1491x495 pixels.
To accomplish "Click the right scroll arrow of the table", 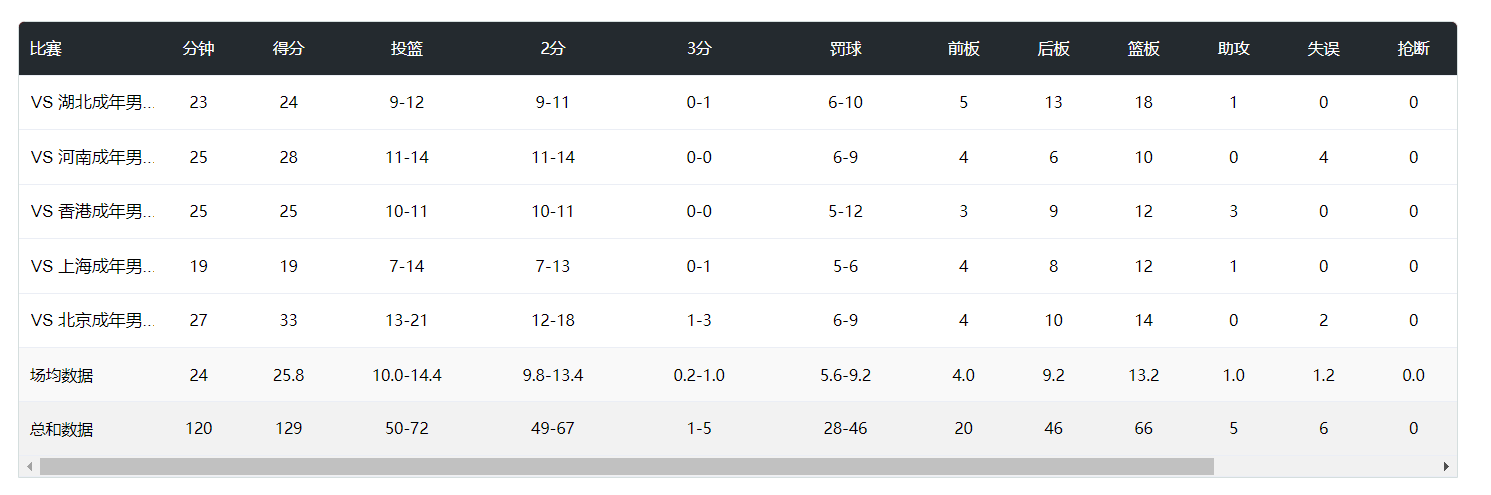I will coord(1445,467).
